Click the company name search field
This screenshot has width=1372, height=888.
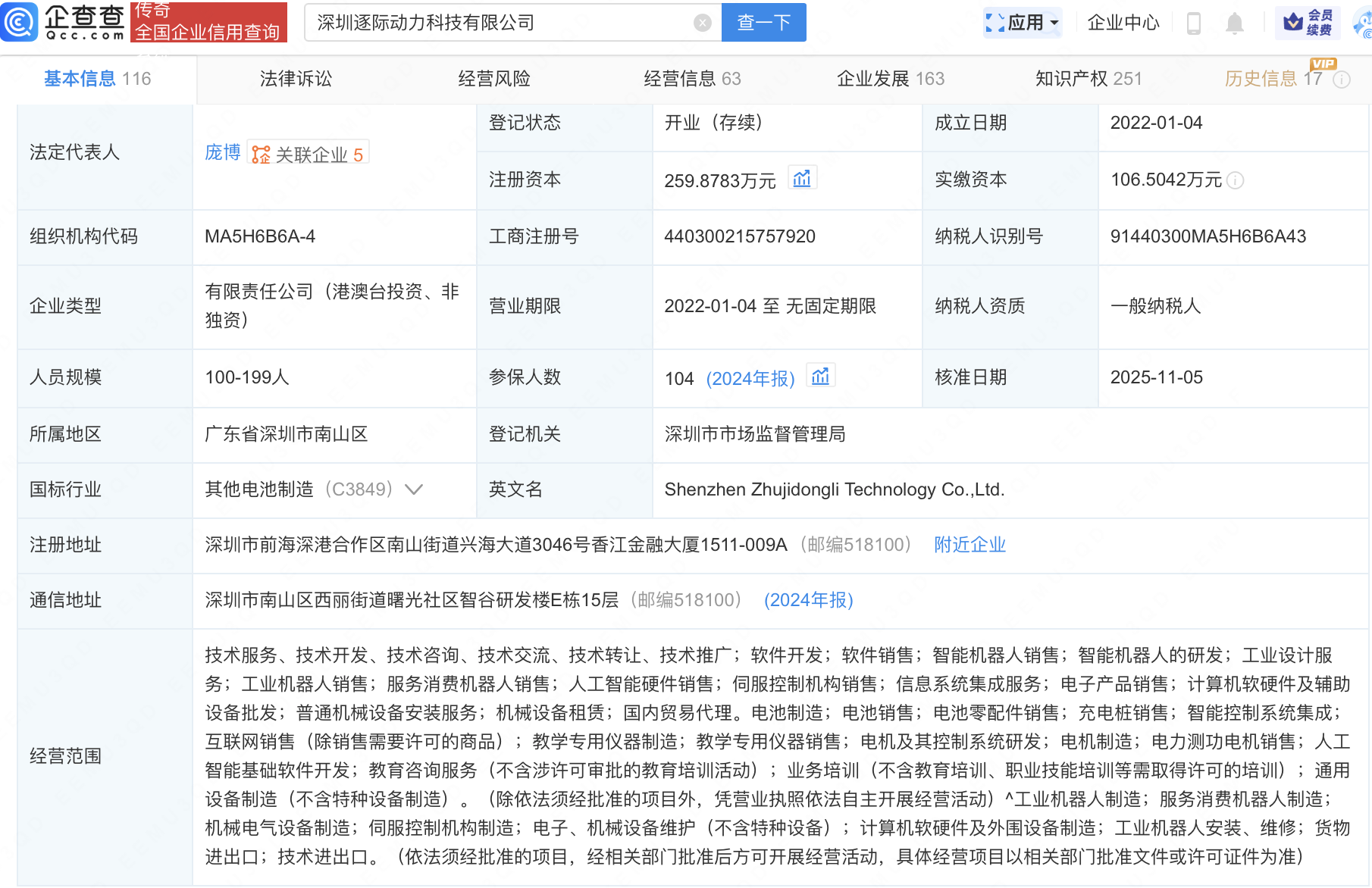tap(500, 23)
